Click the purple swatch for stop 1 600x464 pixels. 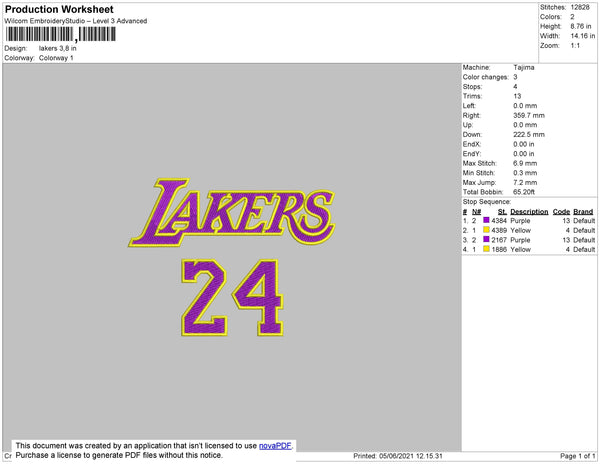coord(486,220)
